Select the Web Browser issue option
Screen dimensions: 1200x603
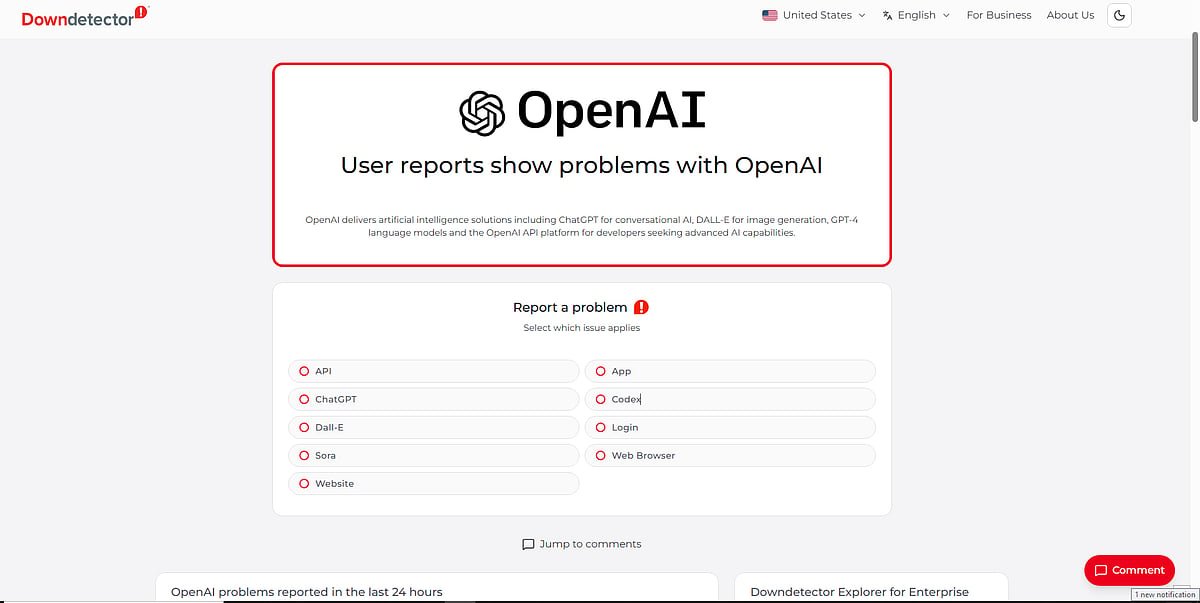[730, 455]
